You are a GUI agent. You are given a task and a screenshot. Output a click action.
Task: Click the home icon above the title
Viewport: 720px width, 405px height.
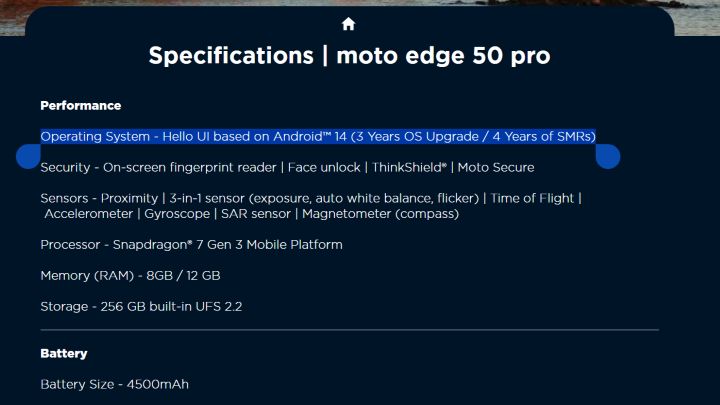(x=348, y=24)
